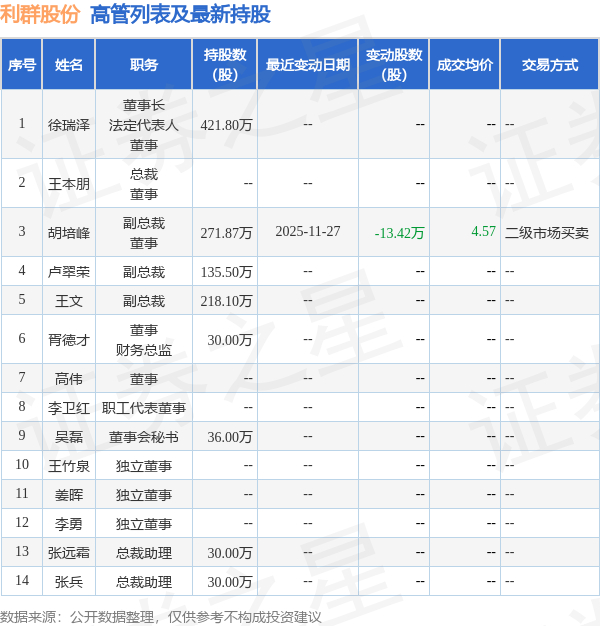Image resolution: width=600 pixels, height=626 pixels.
Task: Click the -13.42万 change value
Action: pyautogui.click(x=399, y=233)
